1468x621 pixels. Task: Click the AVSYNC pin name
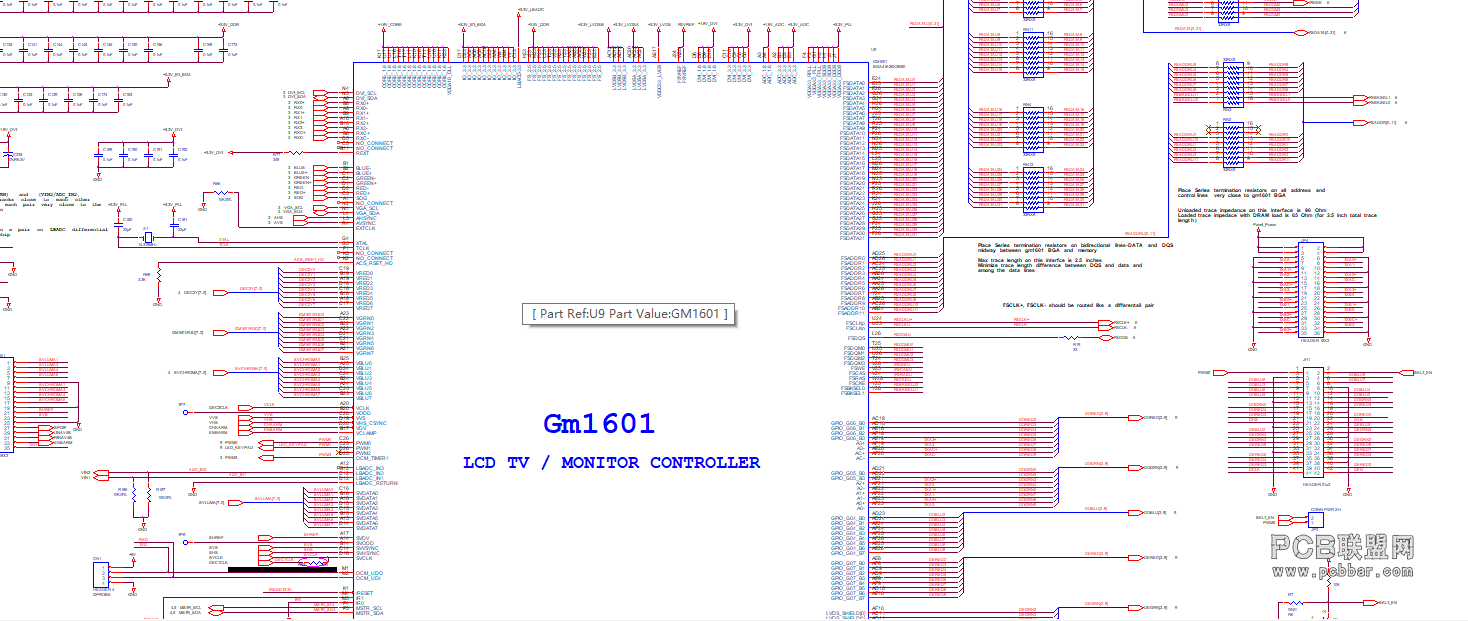tap(367, 223)
